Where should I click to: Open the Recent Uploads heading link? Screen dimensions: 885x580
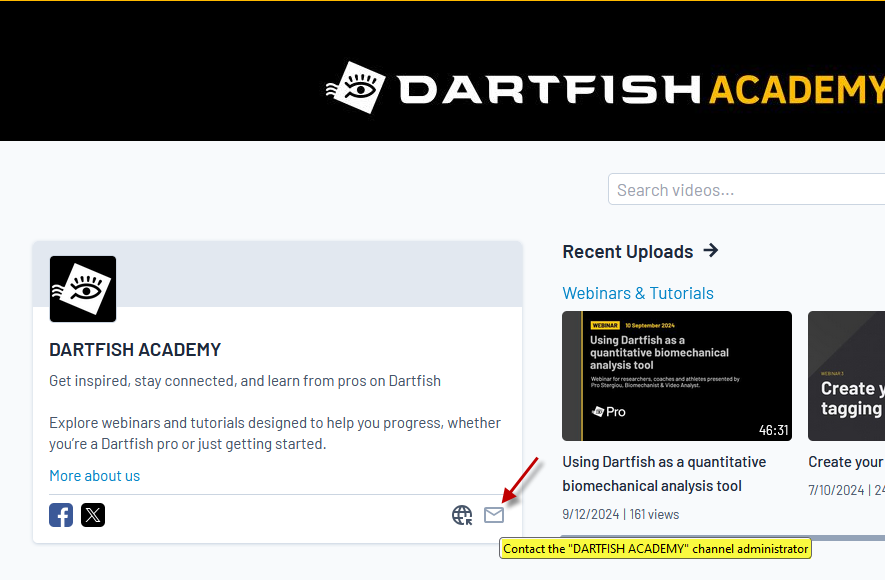(628, 252)
